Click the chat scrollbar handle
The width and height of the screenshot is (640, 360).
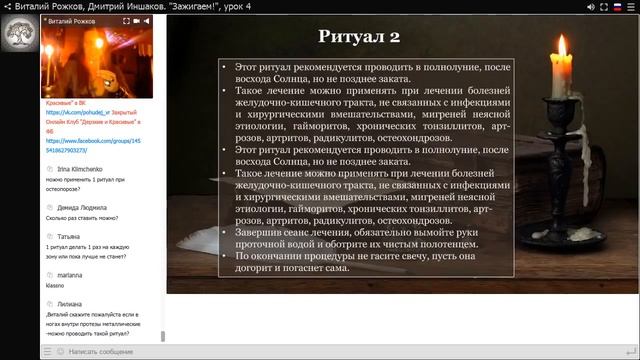click(x=163, y=336)
